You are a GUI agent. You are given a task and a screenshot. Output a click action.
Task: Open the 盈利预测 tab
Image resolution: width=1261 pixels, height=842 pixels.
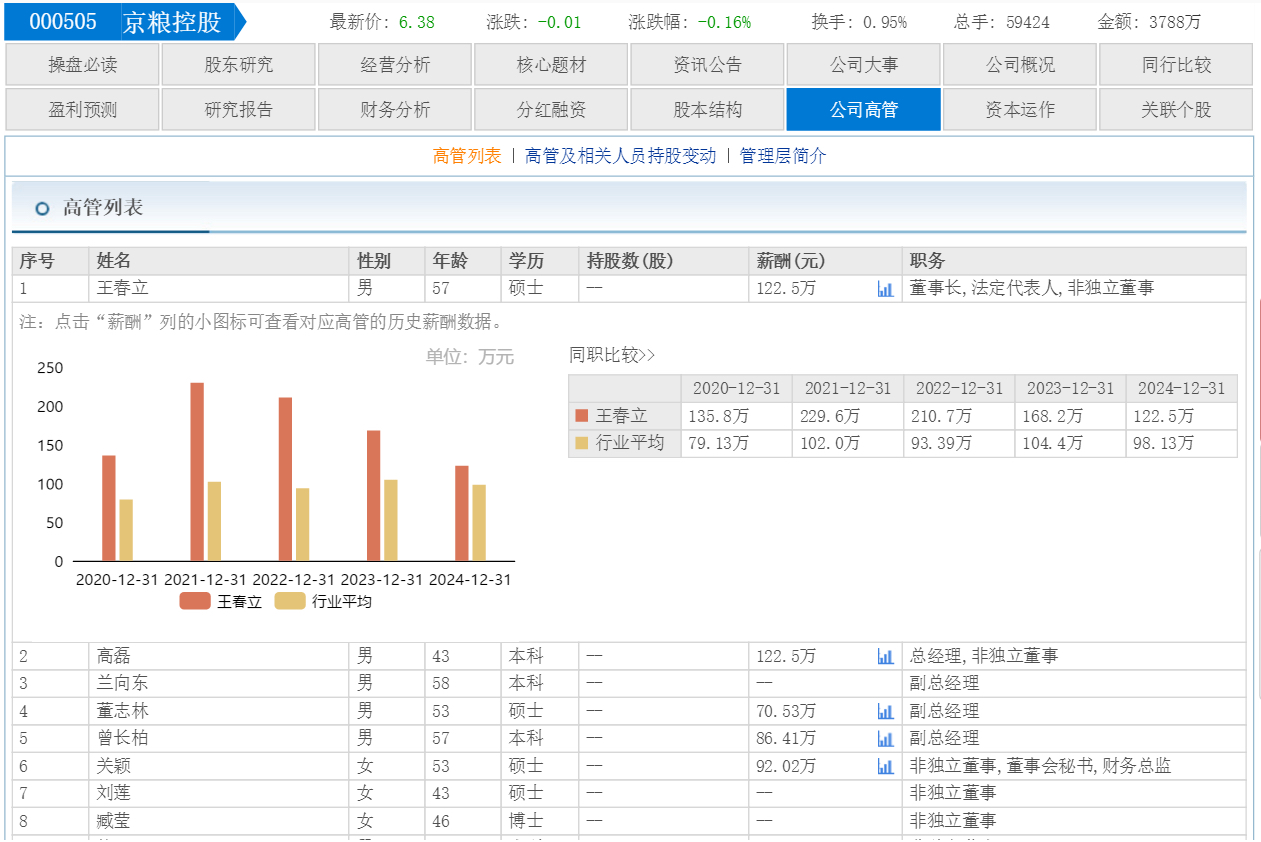tap(82, 109)
